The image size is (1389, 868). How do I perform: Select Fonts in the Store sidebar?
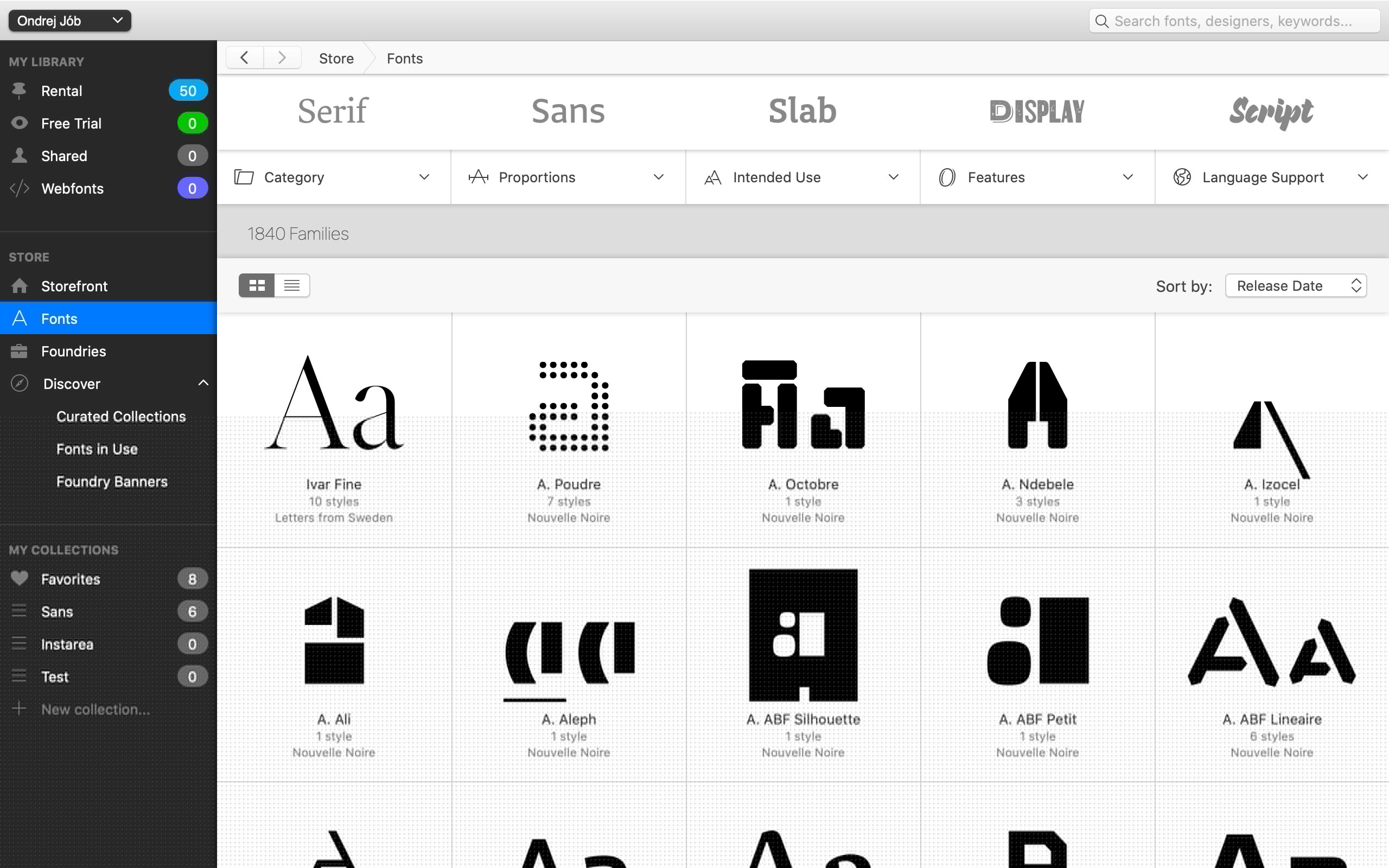[x=109, y=318]
